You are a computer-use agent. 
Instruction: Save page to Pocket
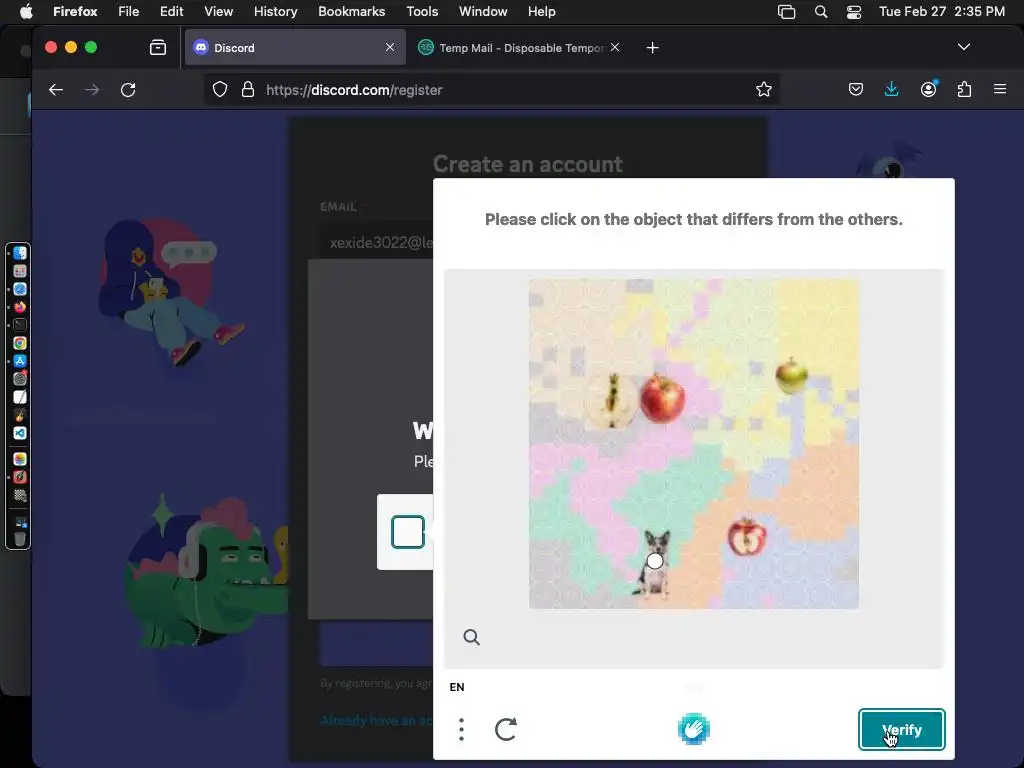[856, 89]
